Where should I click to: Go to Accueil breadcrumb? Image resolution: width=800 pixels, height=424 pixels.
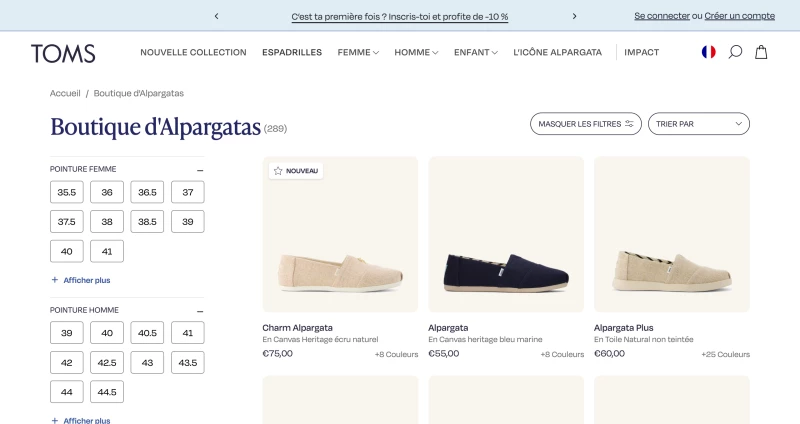[x=65, y=93]
